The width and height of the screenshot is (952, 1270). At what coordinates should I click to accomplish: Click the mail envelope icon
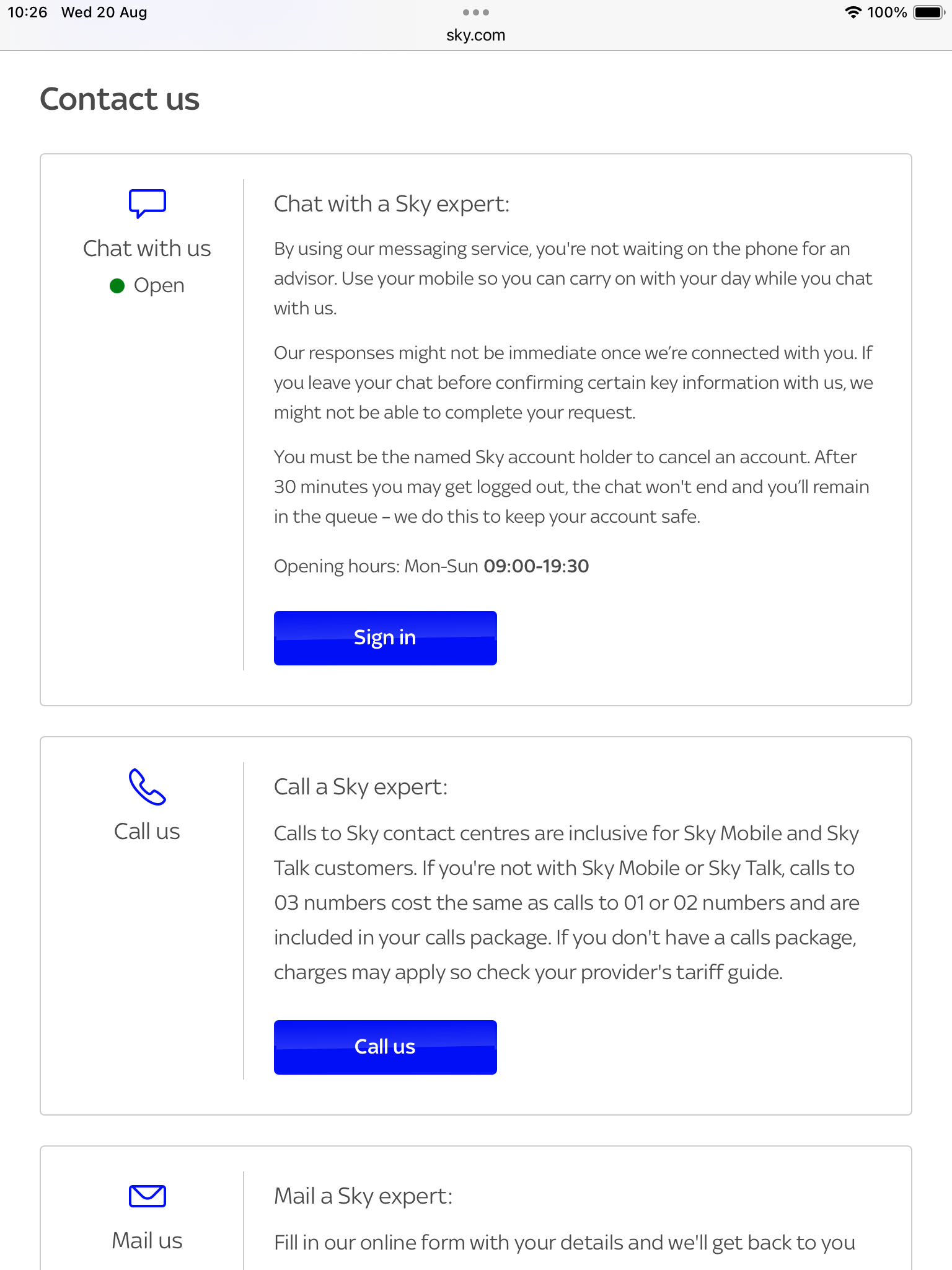tap(147, 1196)
